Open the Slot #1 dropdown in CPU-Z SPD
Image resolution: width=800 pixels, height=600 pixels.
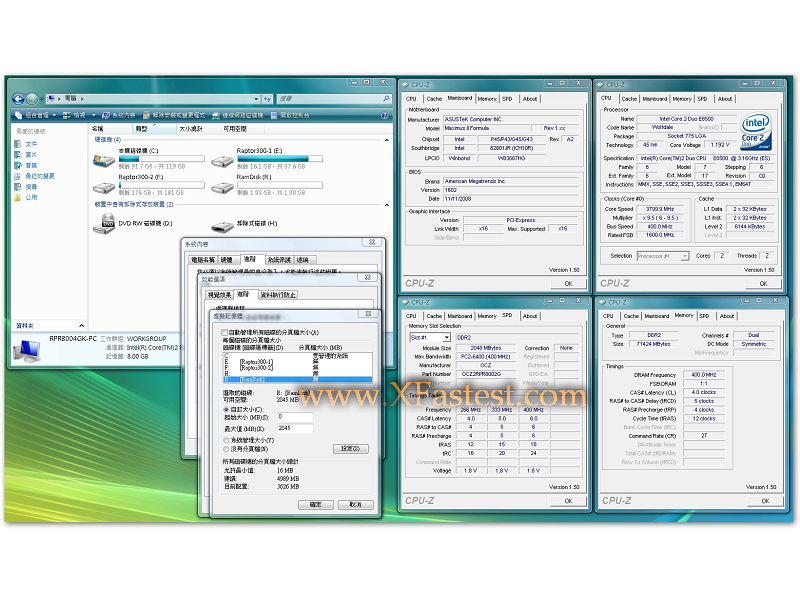(x=446, y=337)
